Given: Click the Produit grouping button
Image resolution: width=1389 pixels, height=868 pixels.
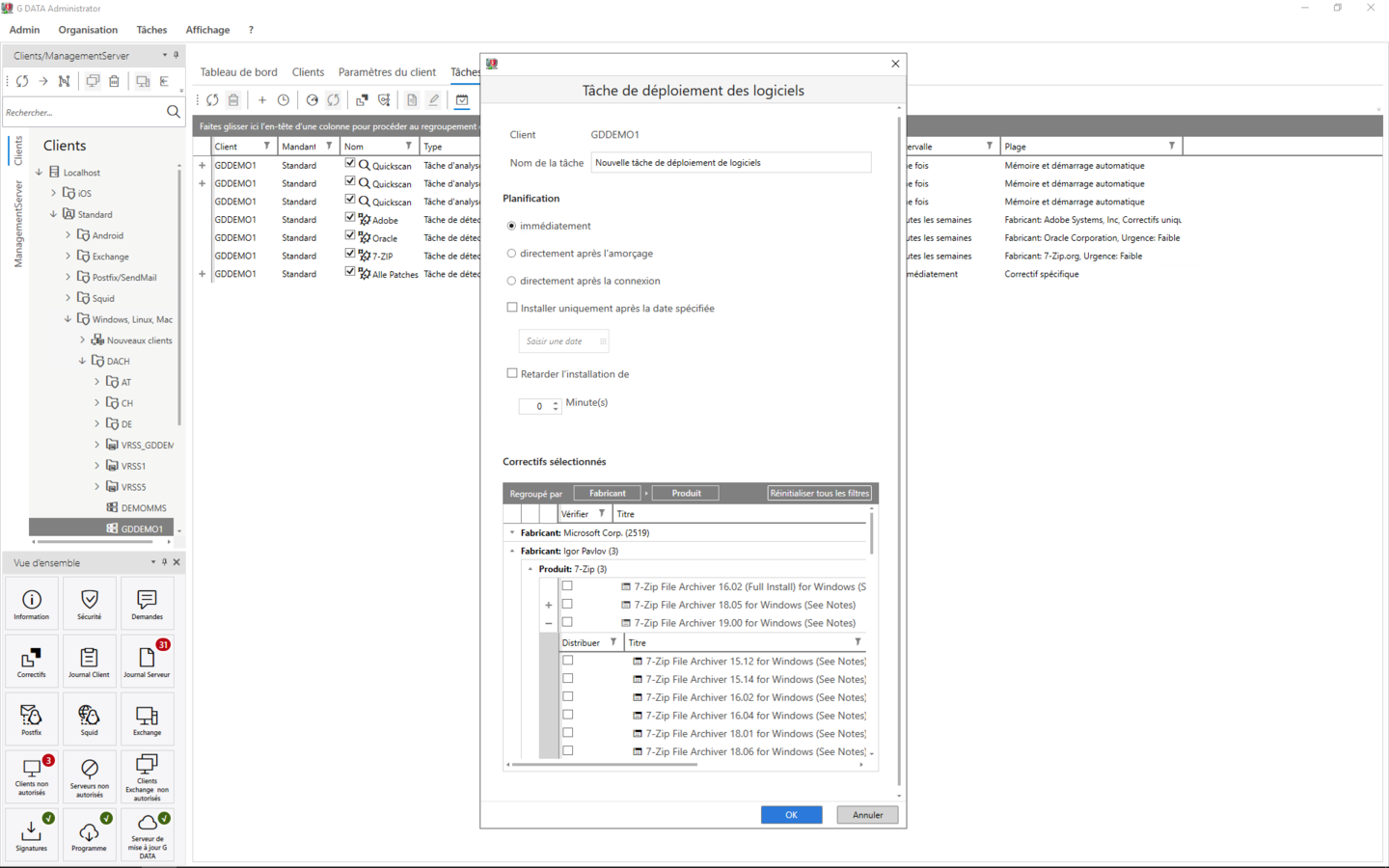Looking at the screenshot, I should (686, 493).
